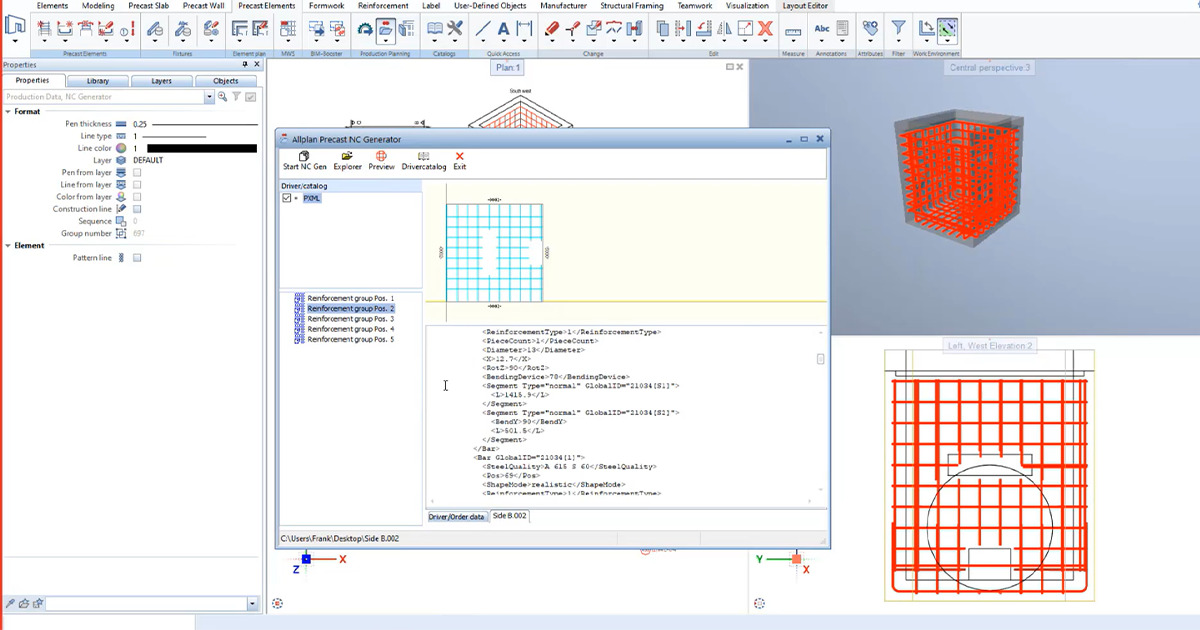Select the Measure ruler tool
Screen dimensions: 1200x630
(x=793, y=31)
